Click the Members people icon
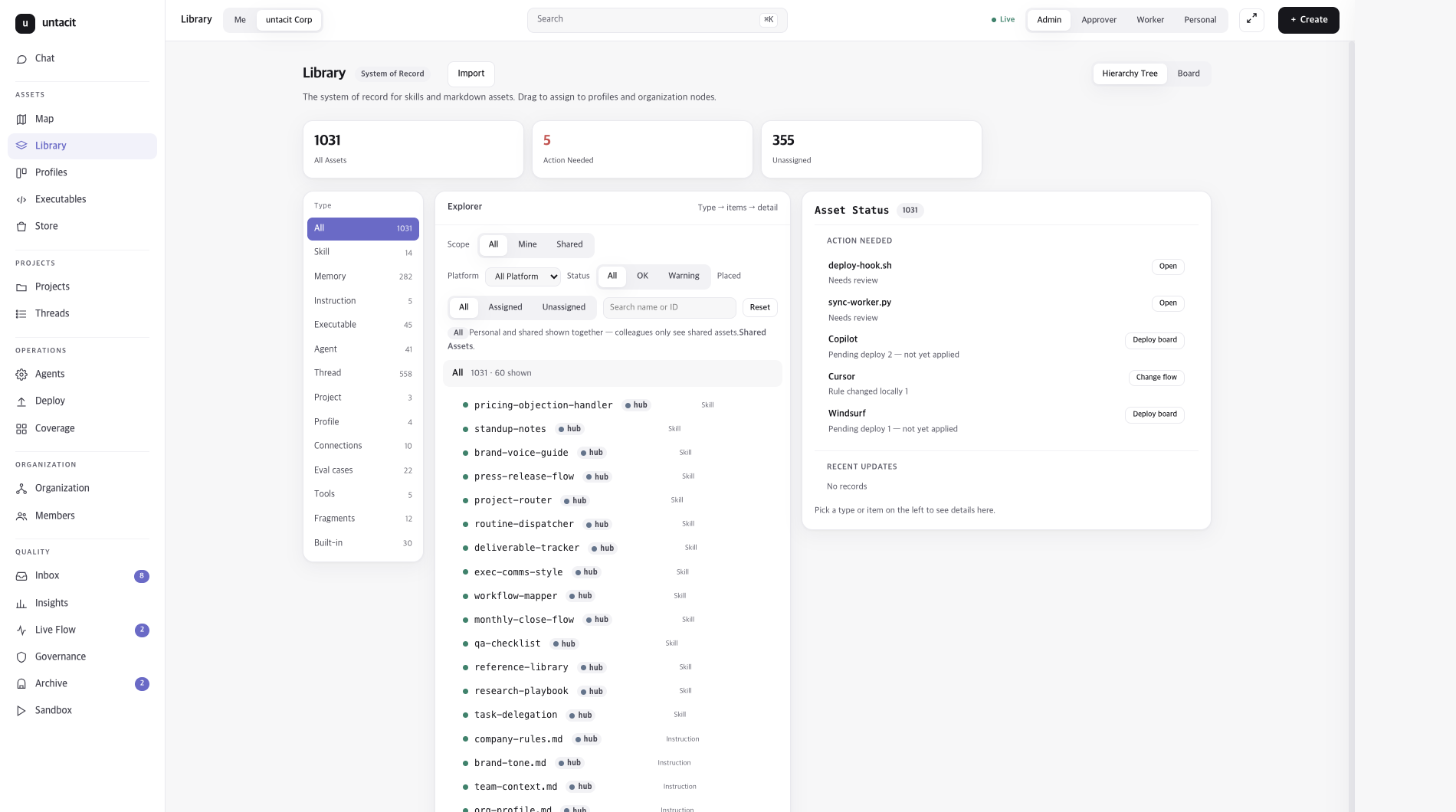This screenshot has width=1456, height=812. (21, 516)
